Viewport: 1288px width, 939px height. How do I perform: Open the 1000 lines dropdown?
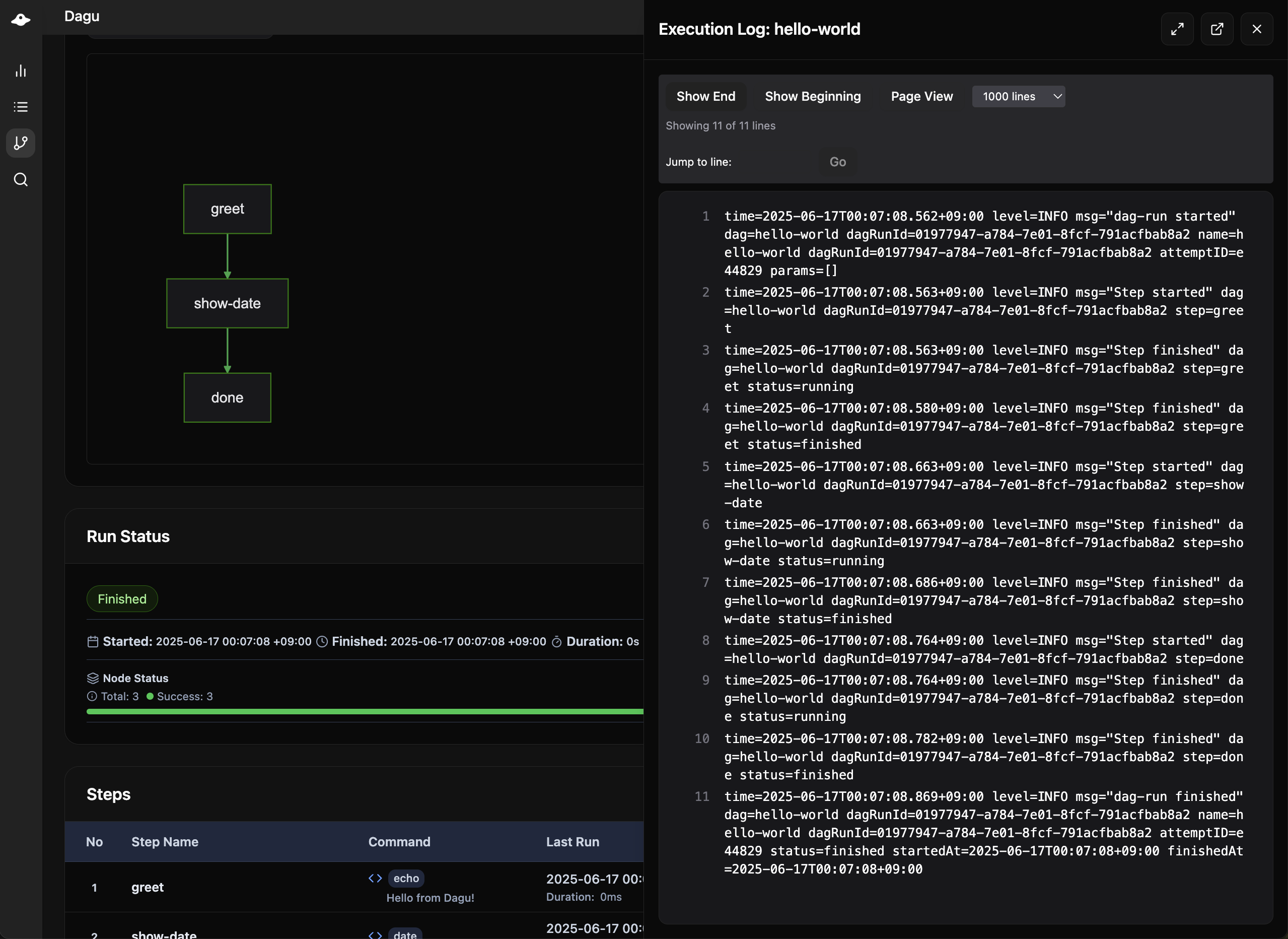point(1018,97)
